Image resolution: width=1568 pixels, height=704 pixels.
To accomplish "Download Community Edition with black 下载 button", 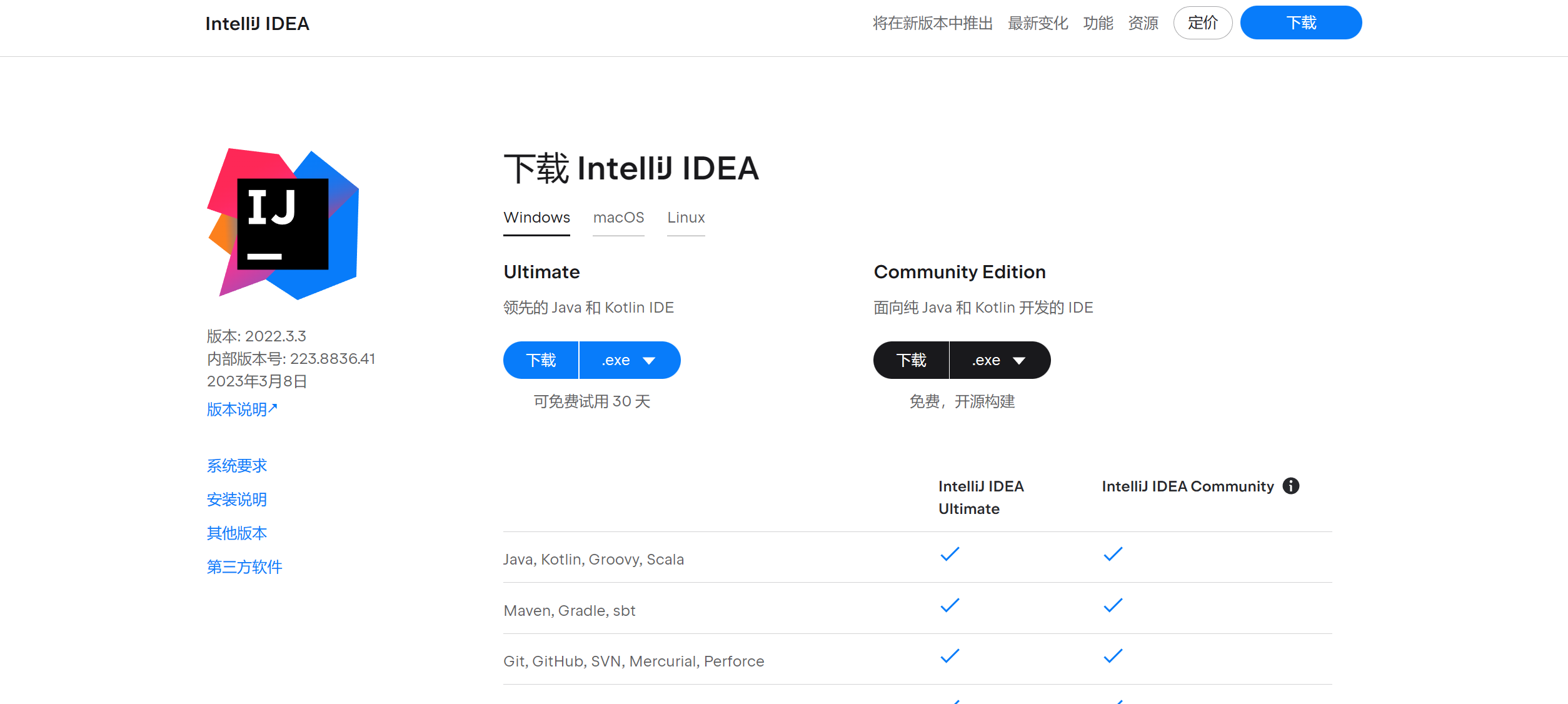I will (x=911, y=360).
